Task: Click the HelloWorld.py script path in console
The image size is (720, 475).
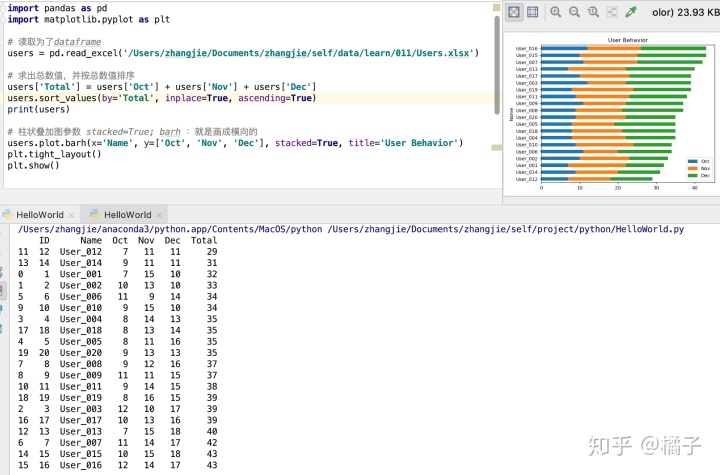Action: pyautogui.click(x=506, y=229)
